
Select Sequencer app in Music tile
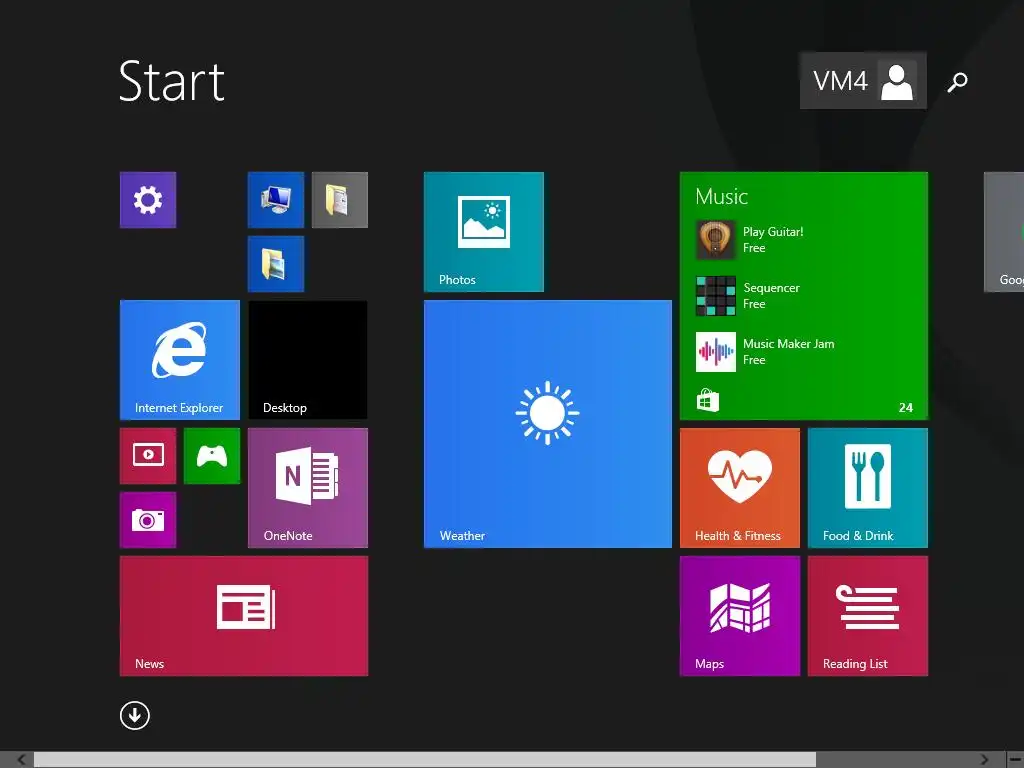748,296
